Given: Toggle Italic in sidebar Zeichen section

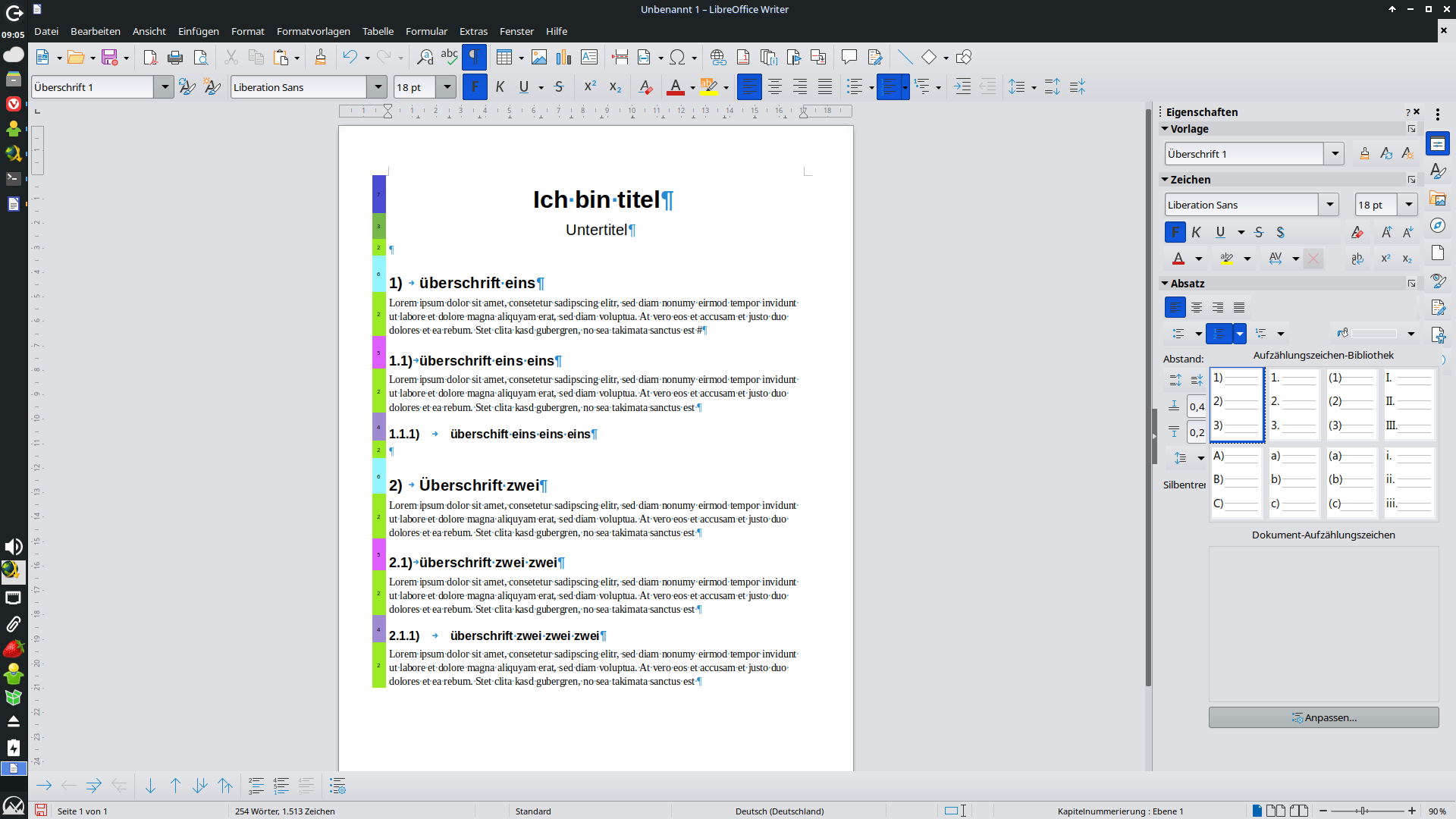Looking at the screenshot, I should pyautogui.click(x=1197, y=233).
